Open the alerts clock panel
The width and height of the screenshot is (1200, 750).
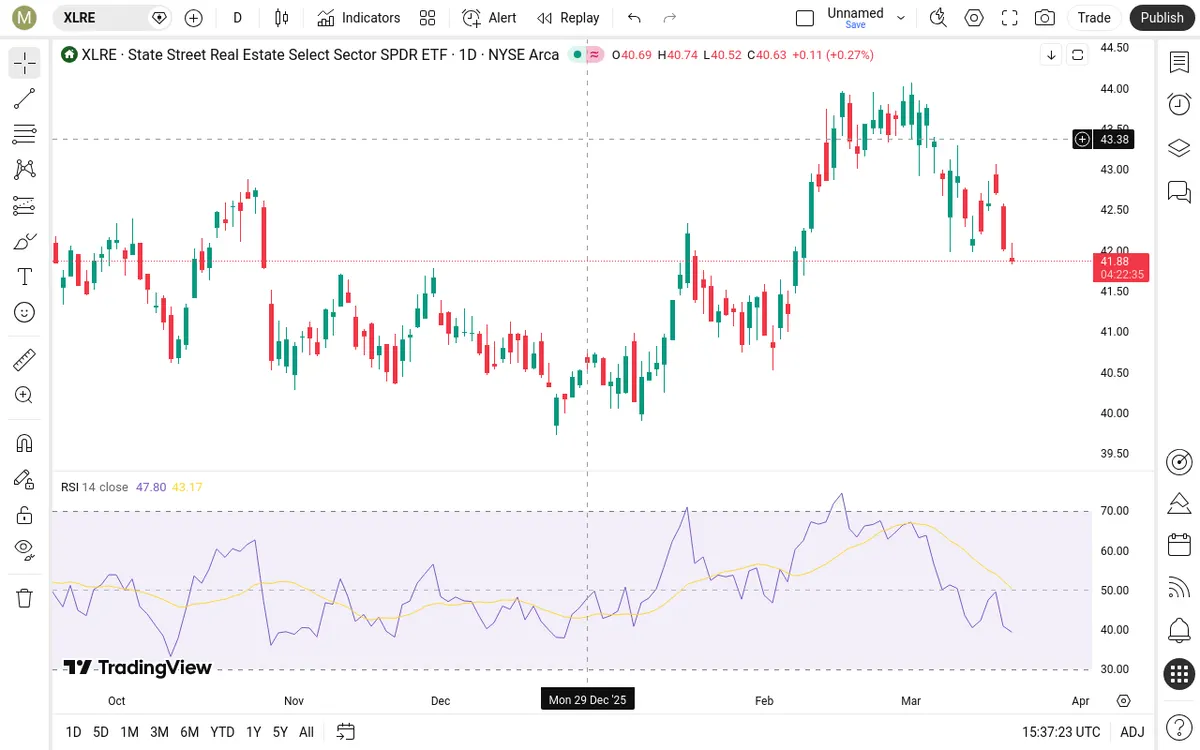pyautogui.click(x=1179, y=104)
